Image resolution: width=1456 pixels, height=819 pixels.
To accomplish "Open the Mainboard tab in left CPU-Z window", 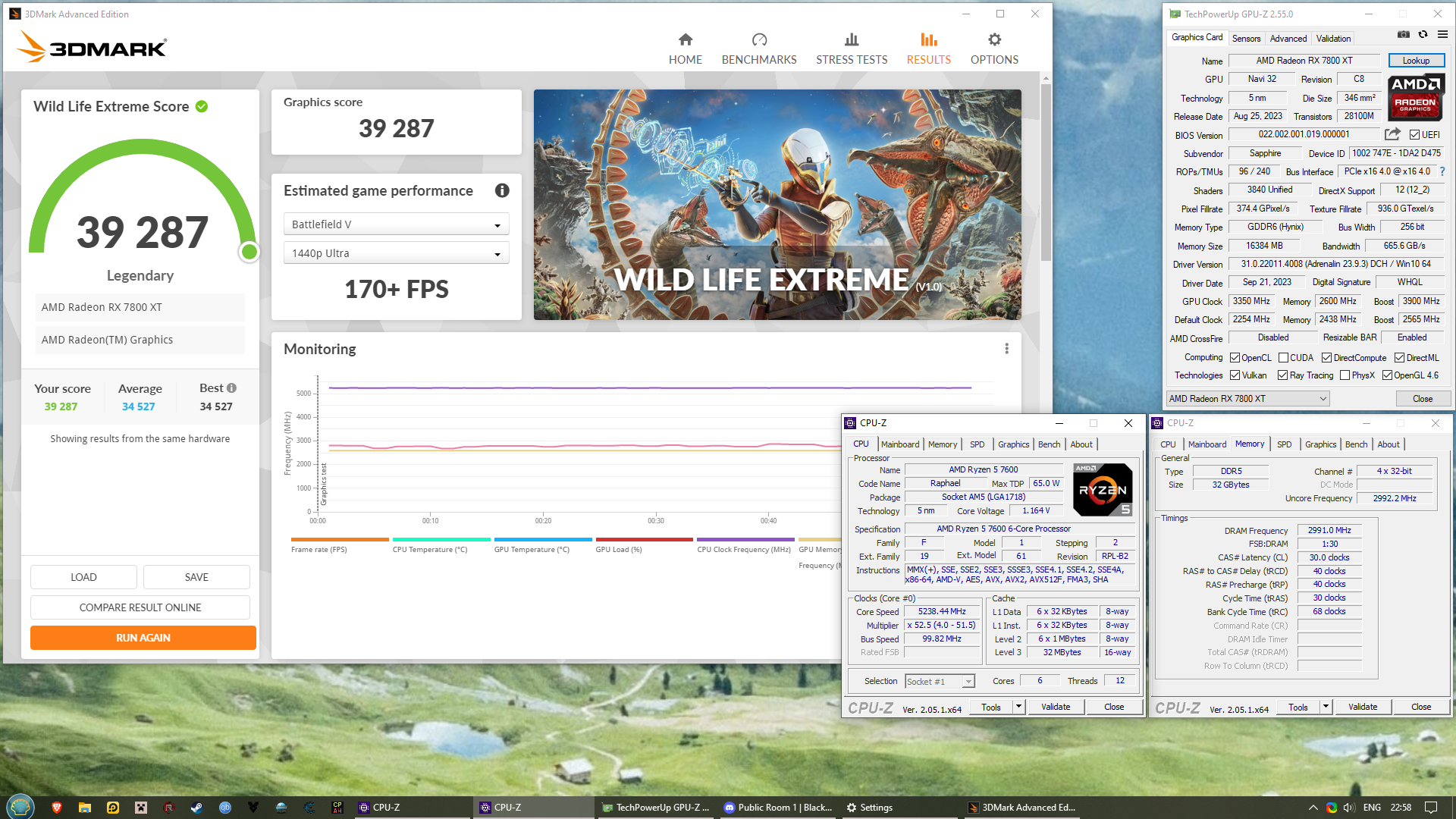I will (x=900, y=444).
